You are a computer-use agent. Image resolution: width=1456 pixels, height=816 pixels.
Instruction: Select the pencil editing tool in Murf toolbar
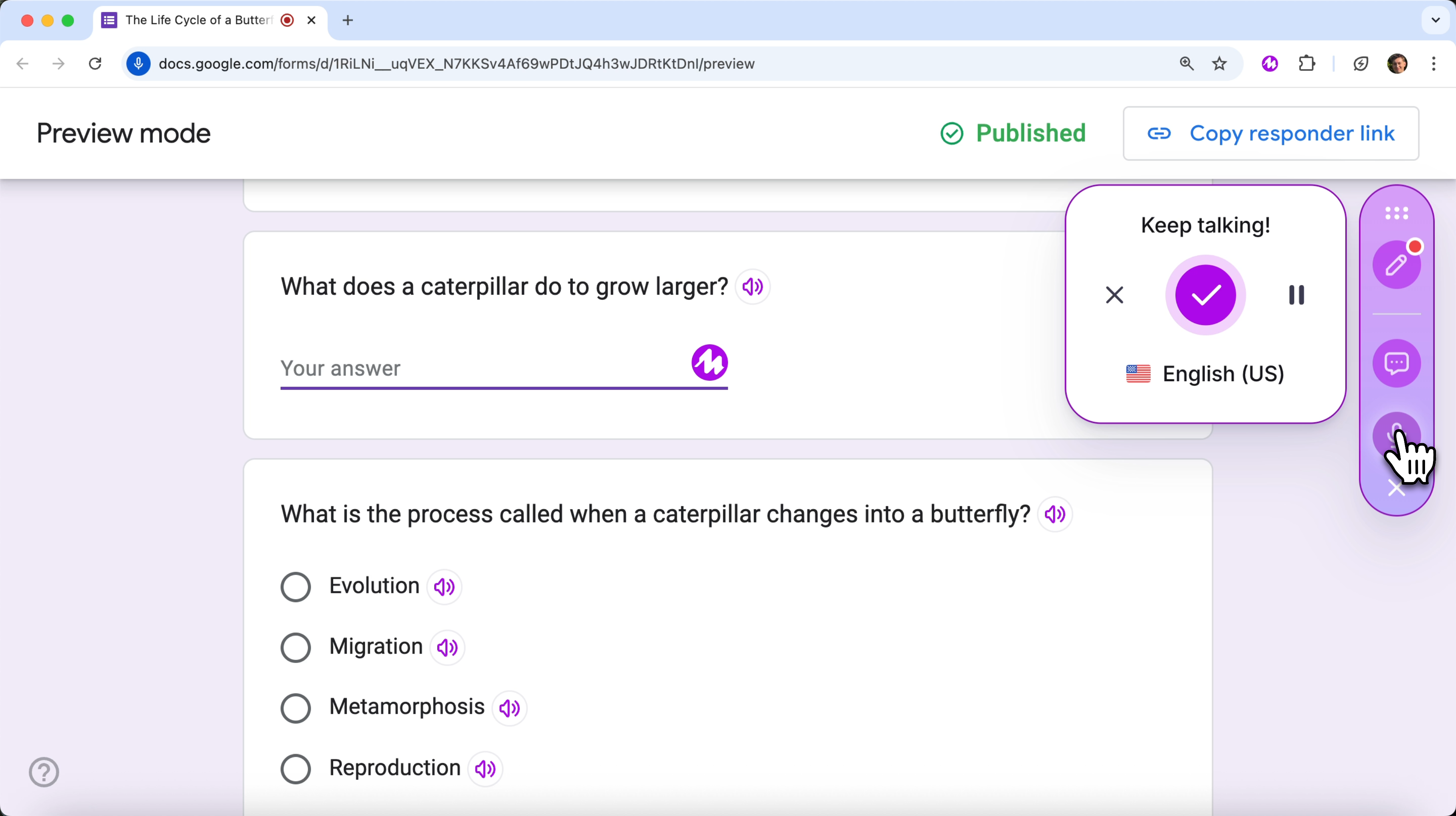tap(1397, 264)
